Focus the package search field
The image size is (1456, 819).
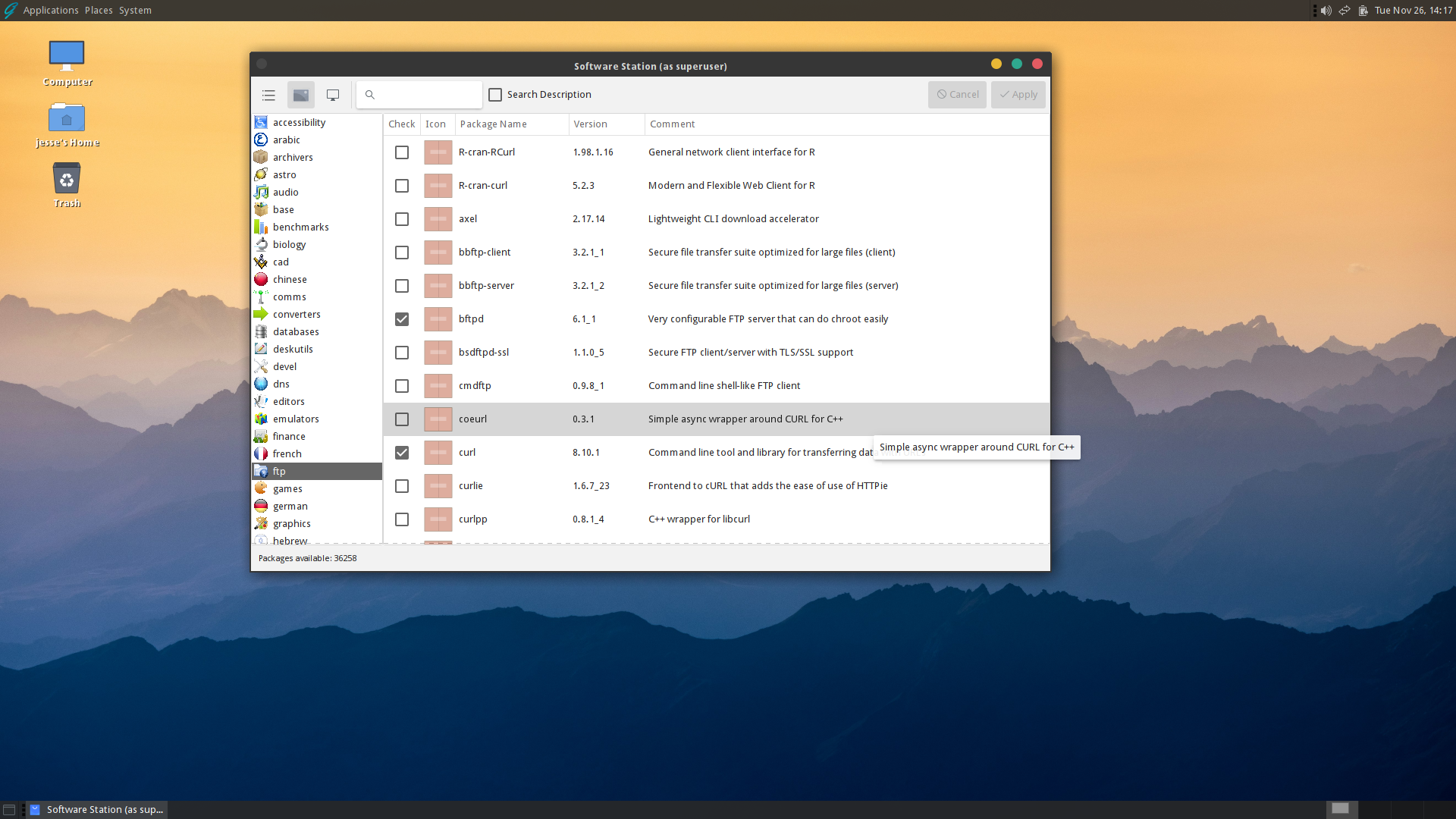click(x=419, y=95)
